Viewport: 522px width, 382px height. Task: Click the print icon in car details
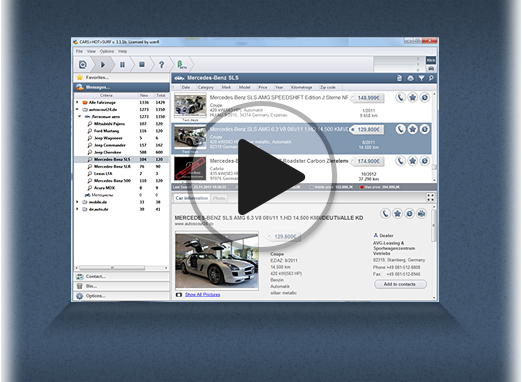click(422, 213)
